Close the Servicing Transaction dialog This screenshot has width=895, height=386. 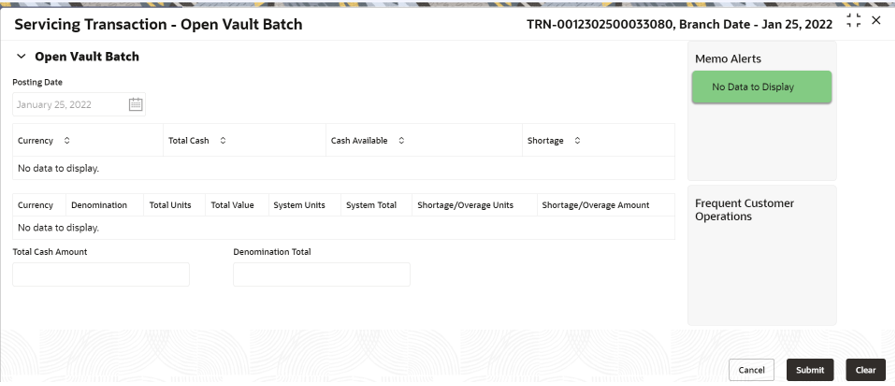point(876,21)
